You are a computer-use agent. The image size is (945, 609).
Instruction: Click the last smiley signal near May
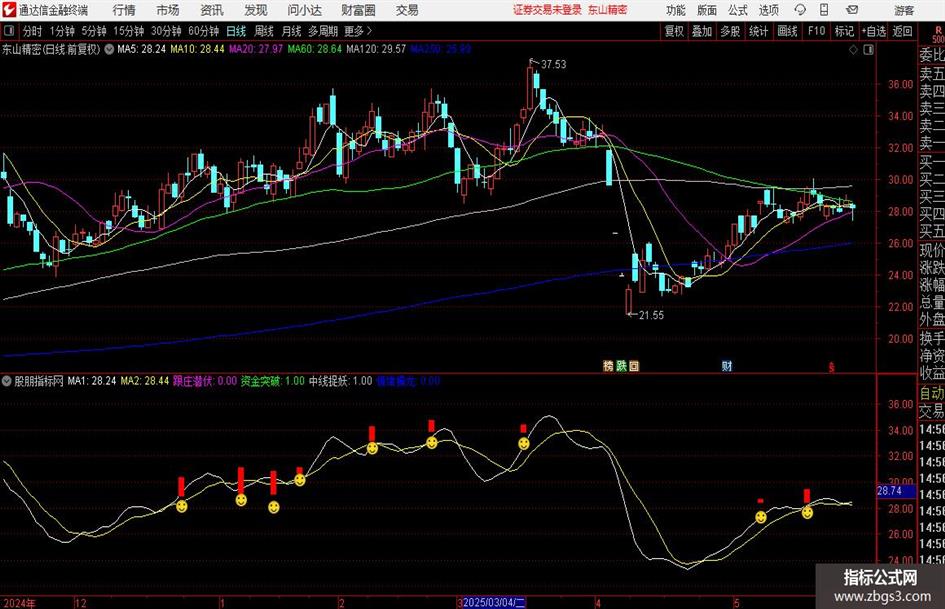(x=807, y=513)
